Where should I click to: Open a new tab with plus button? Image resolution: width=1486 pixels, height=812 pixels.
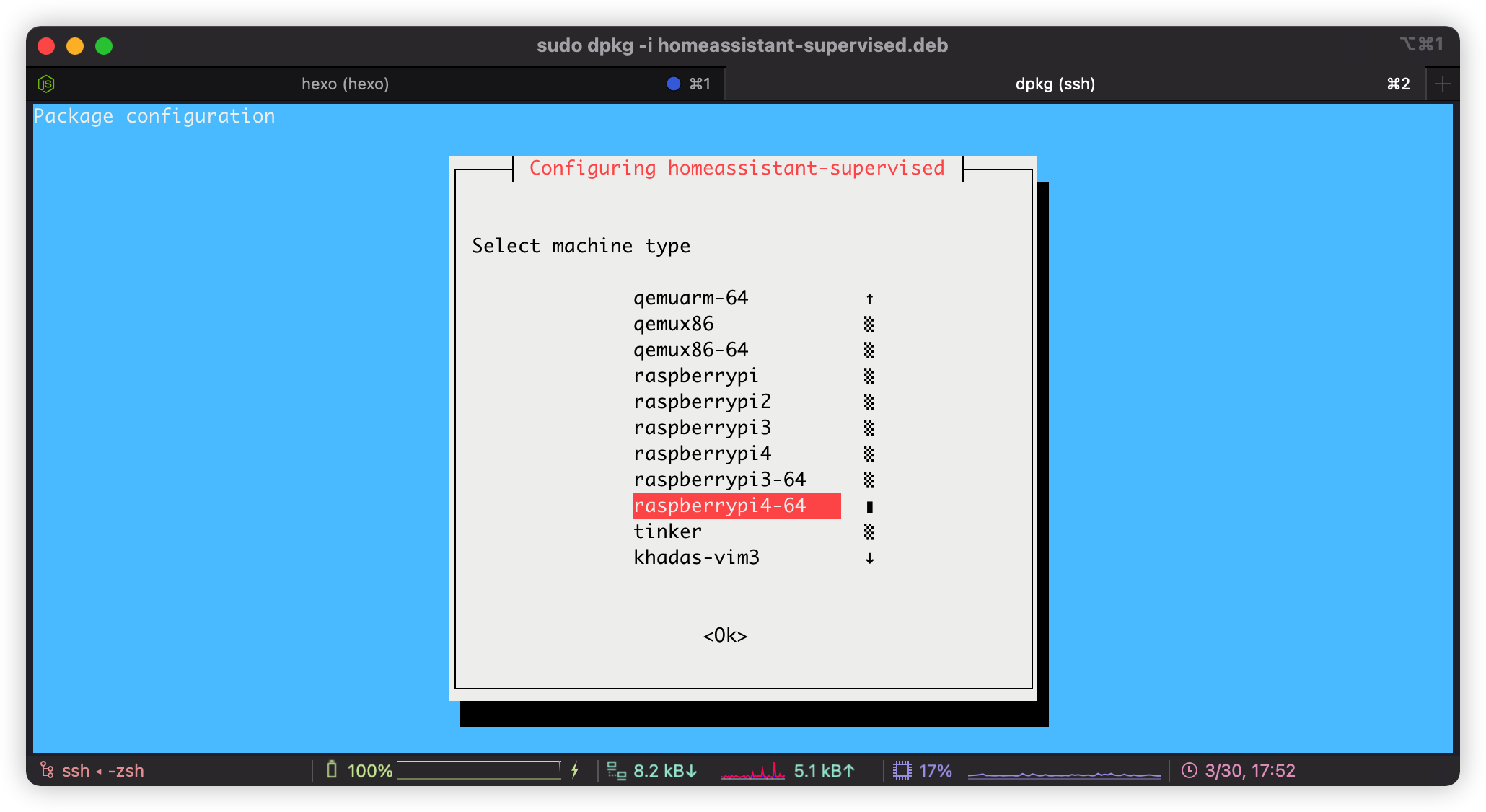[x=1443, y=84]
